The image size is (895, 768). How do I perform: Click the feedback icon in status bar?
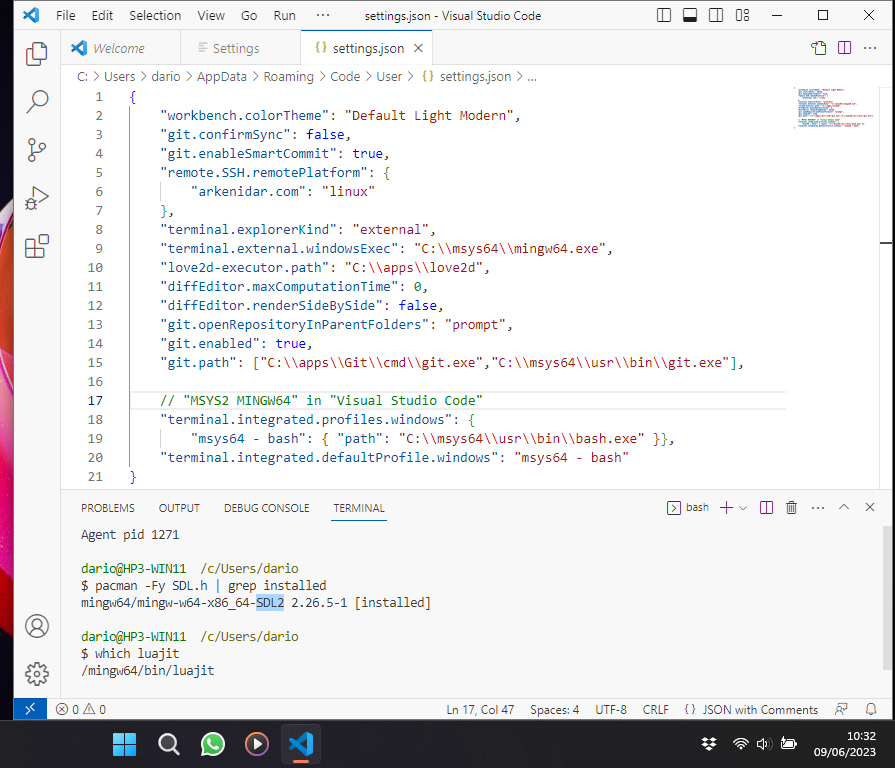click(x=841, y=709)
